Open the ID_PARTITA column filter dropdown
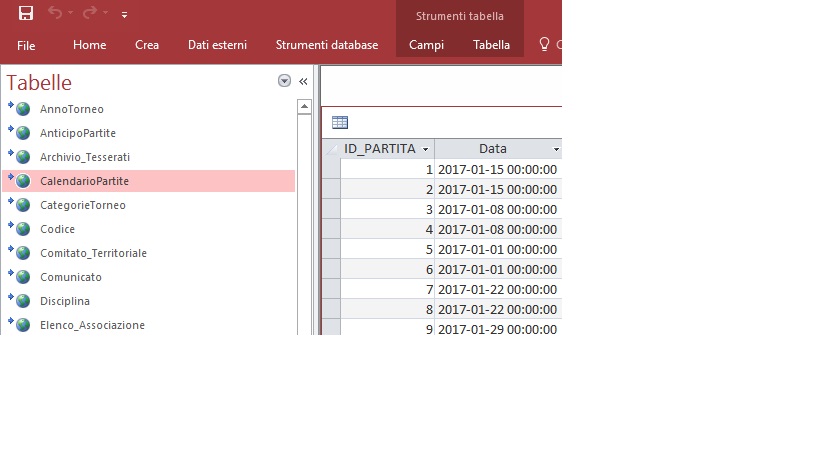Viewport: 819px width, 460px height. coord(426,149)
